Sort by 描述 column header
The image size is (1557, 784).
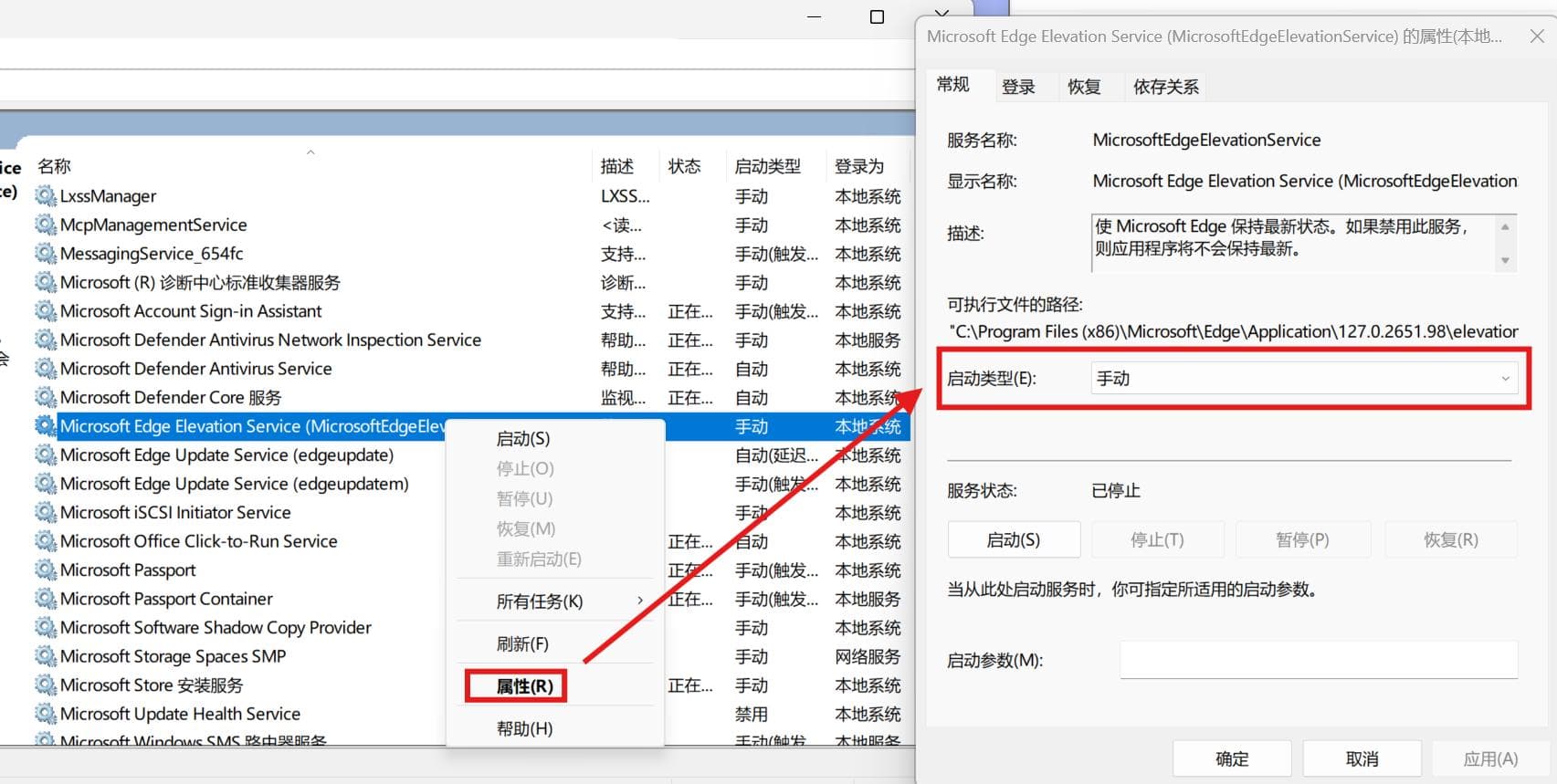(616, 166)
